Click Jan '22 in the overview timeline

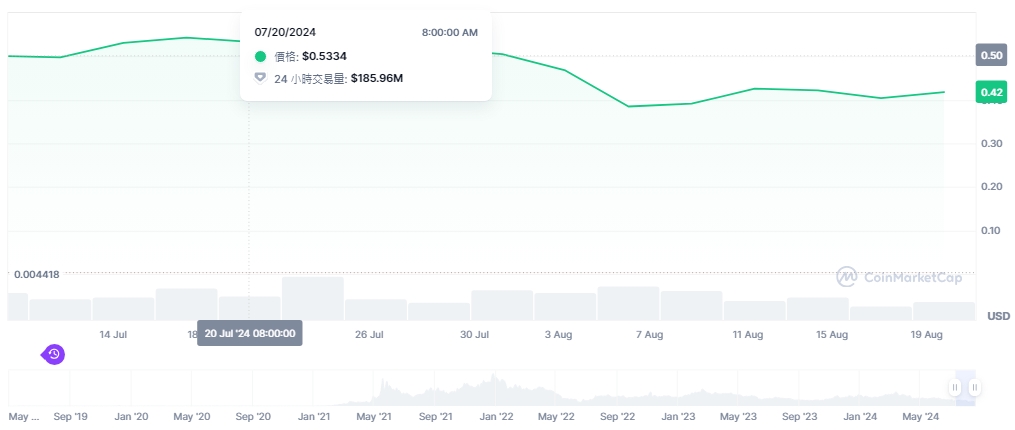(x=495, y=416)
